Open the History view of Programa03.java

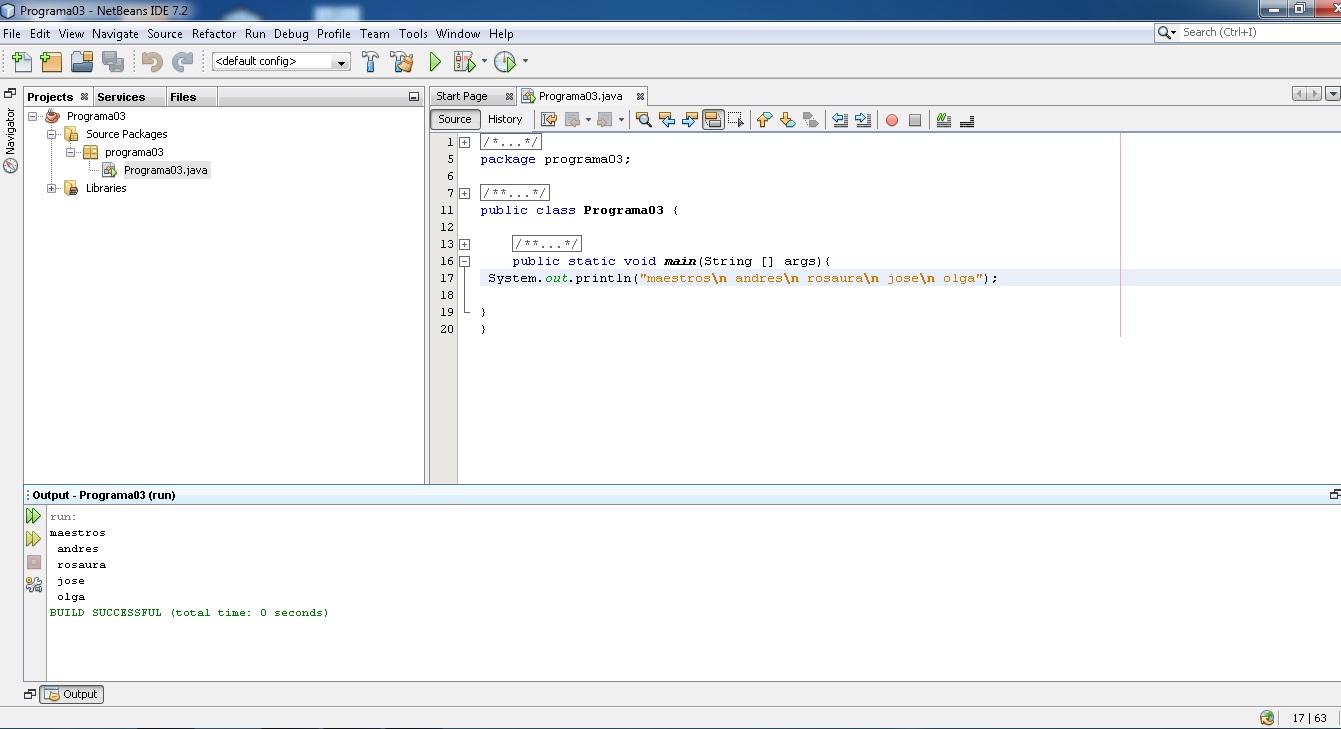click(x=505, y=119)
